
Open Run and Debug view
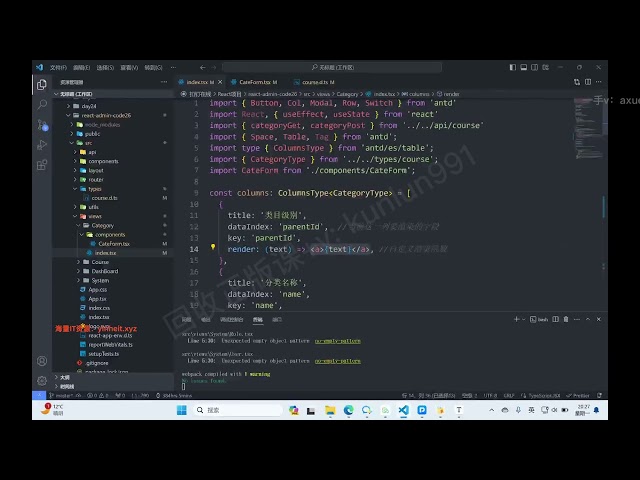pos(42,145)
